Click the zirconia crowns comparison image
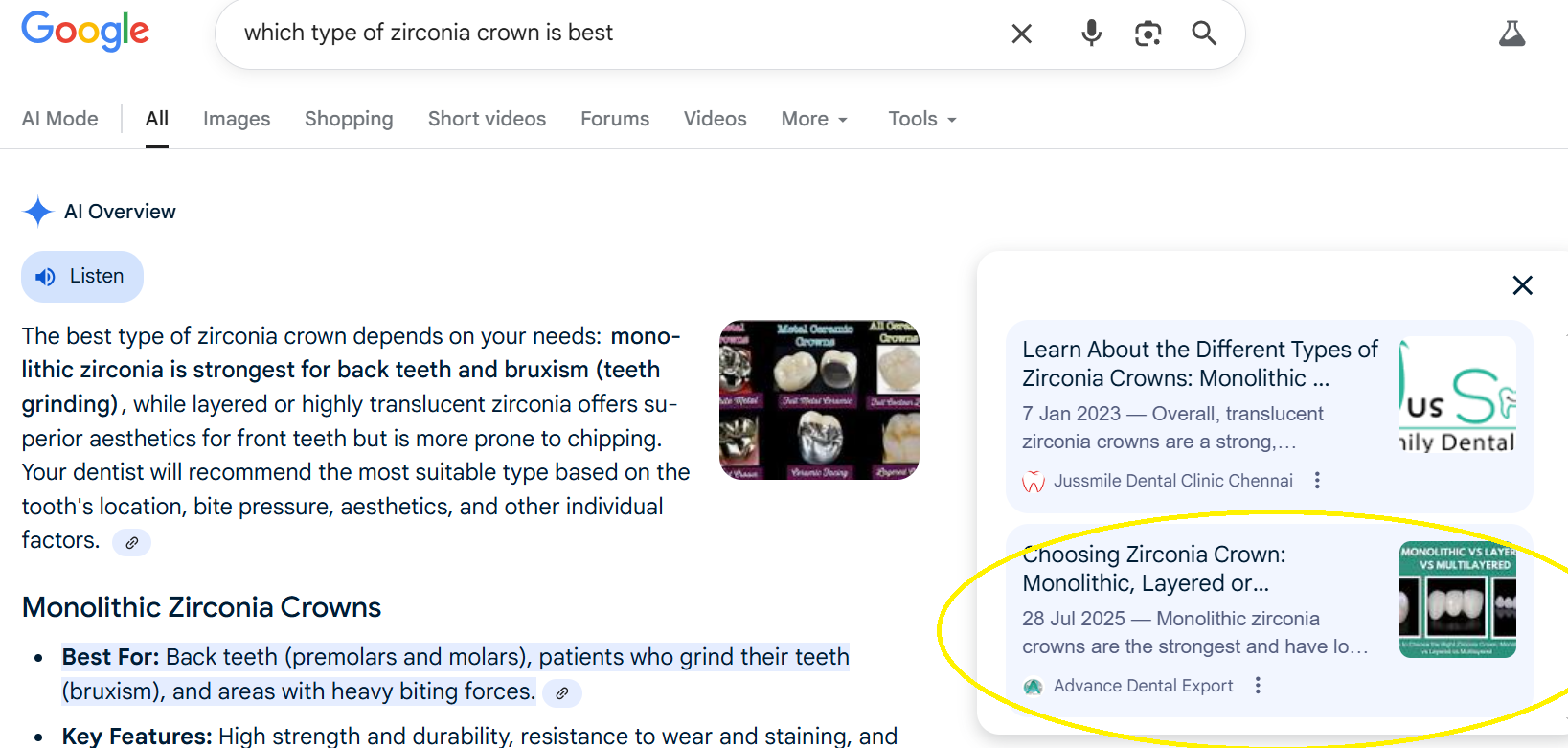 coord(819,399)
